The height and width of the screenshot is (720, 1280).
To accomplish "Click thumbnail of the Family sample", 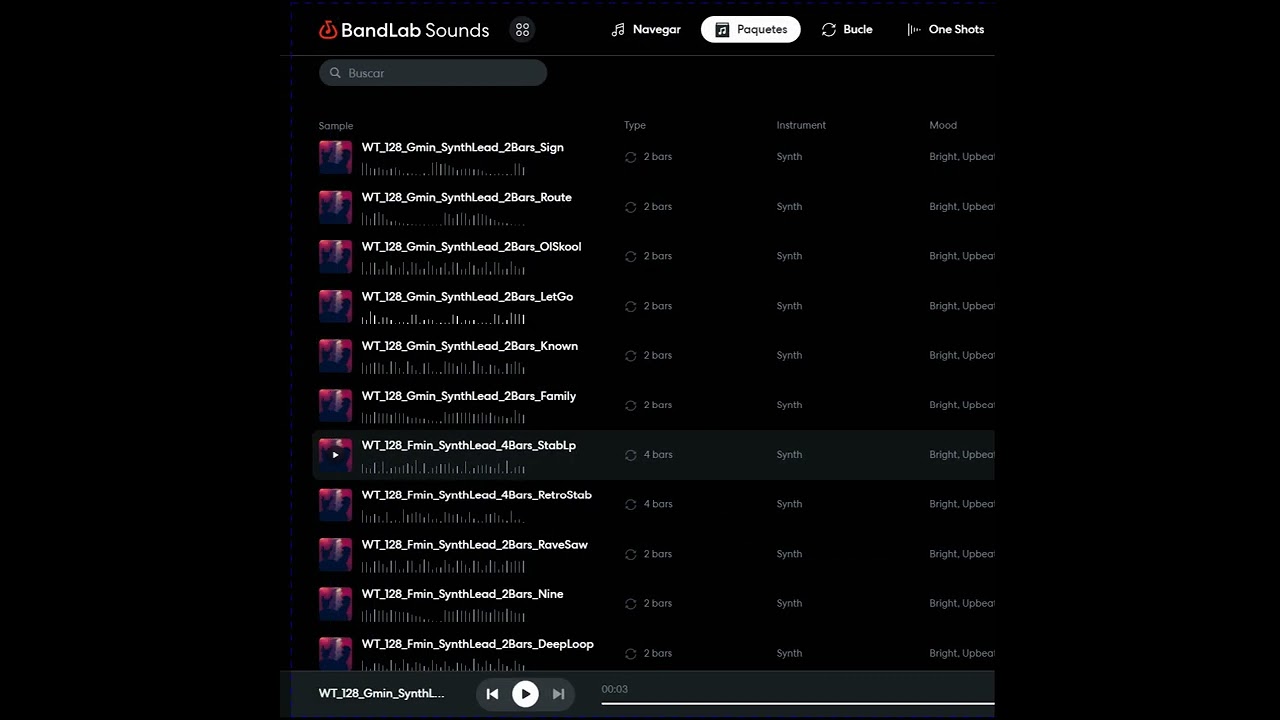I will 335,405.
